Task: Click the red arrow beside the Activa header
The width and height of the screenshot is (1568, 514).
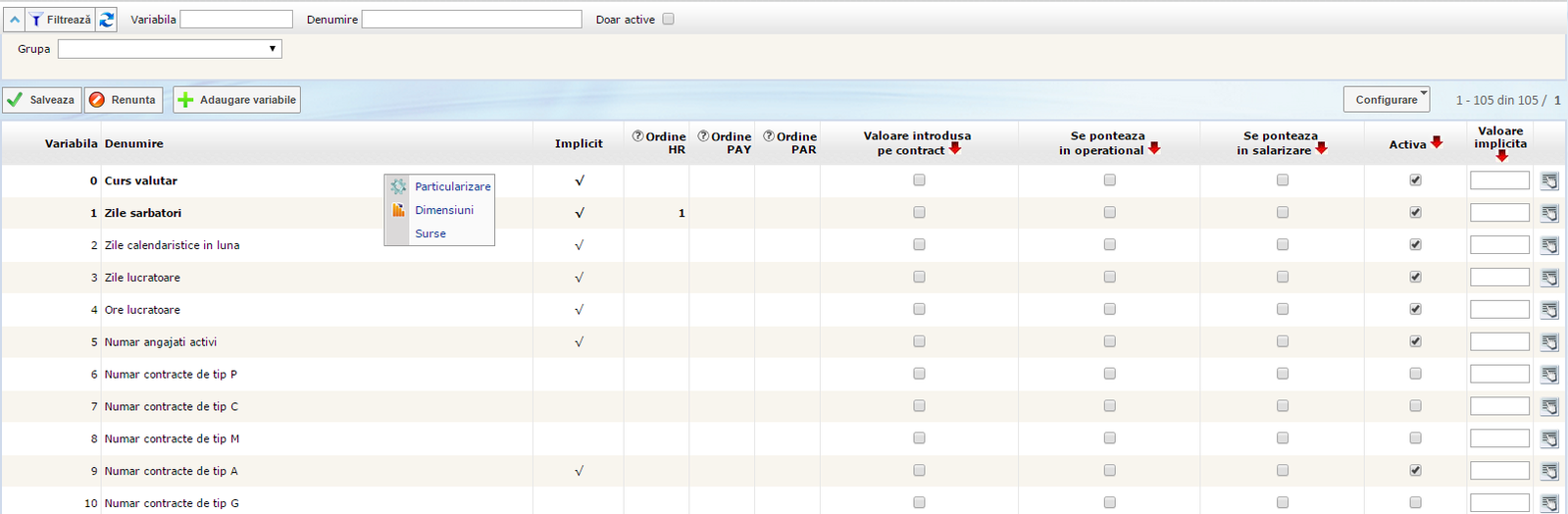Action: point(1437,142)
